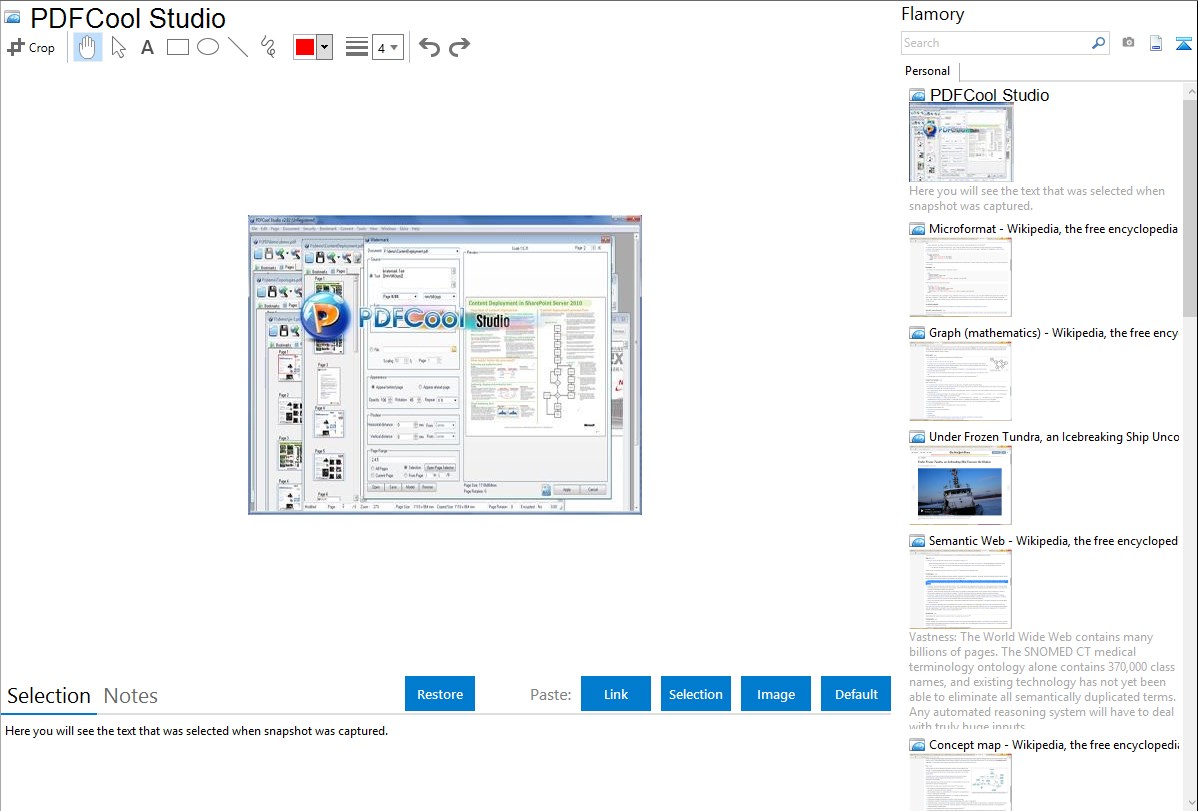Pick the ellipse shape tool
The height and width of the screenshot is (811, 1198).
coord(208,47)
